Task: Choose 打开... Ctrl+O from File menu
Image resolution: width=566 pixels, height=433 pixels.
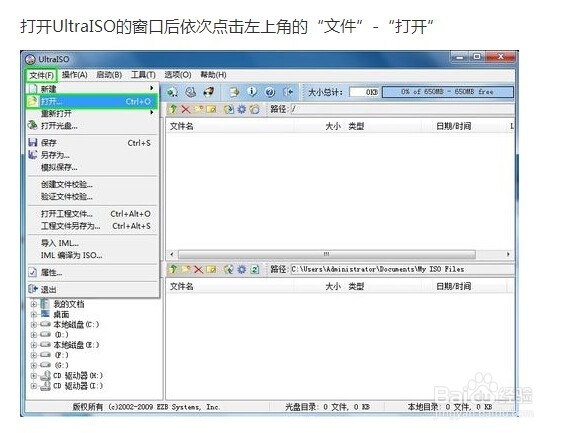Action: (x=92, y=101)
